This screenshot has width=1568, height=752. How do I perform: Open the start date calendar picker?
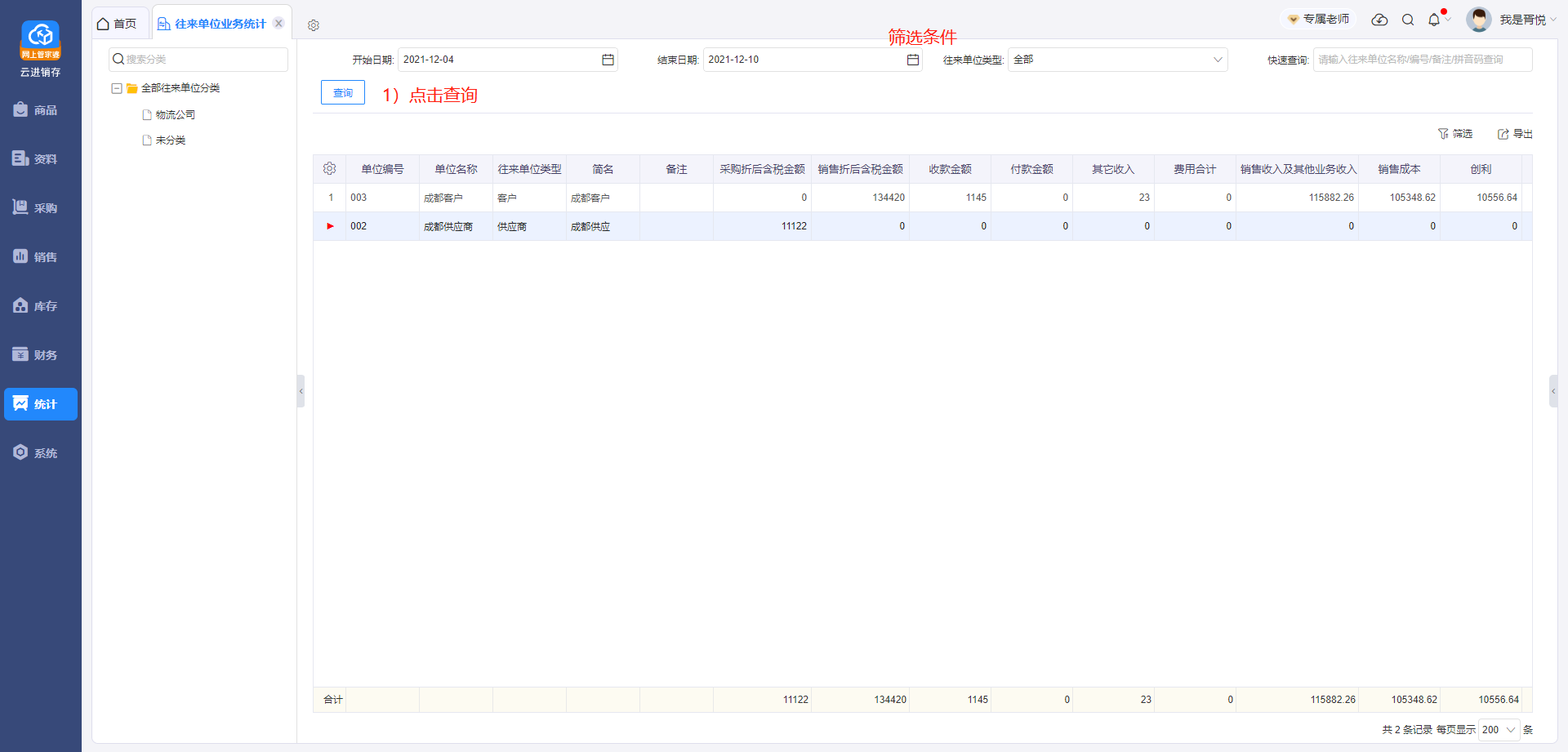pos(608,60)
